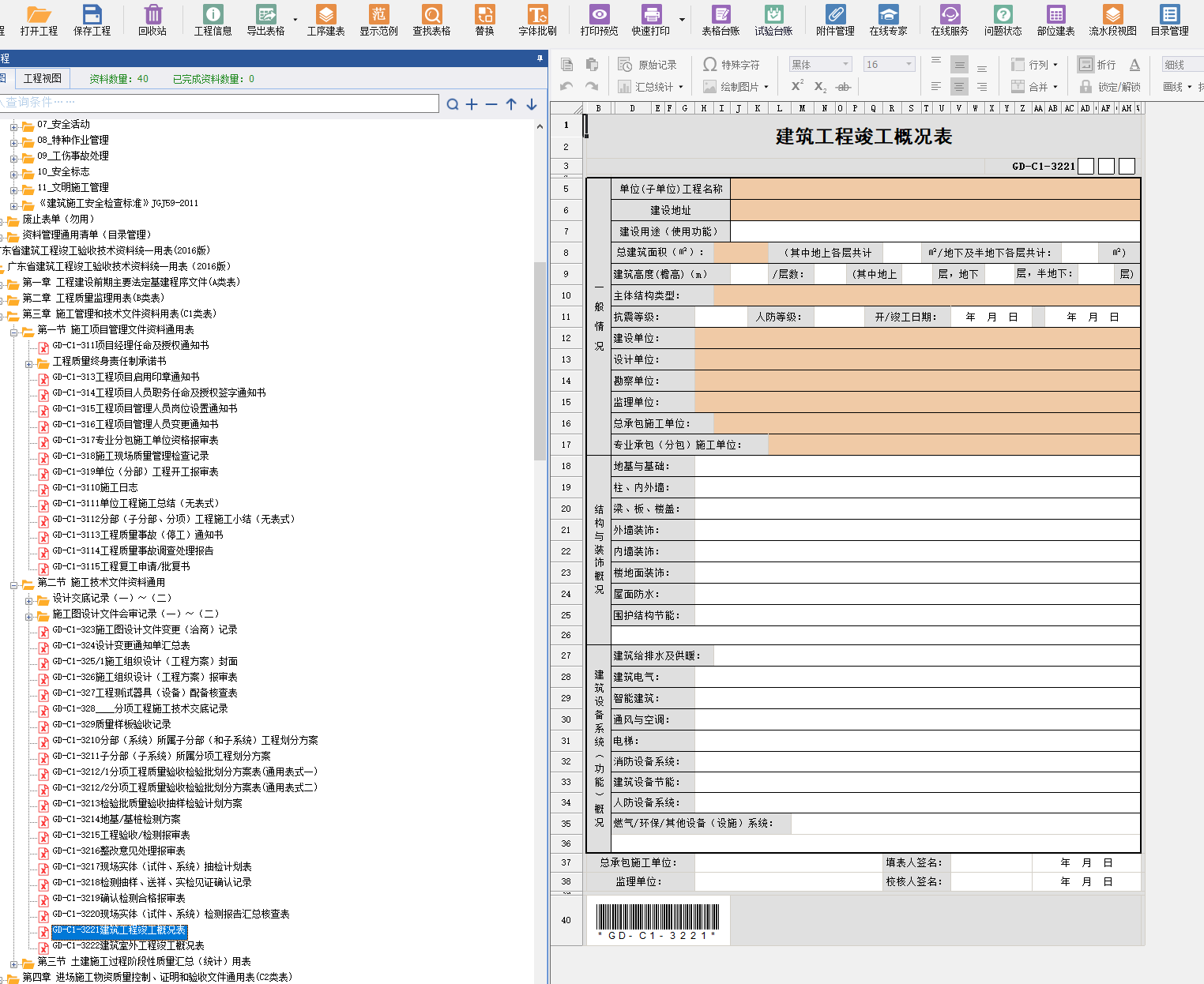Click the tree search magnifier icon
This screenshot has width=1204, height=984.
coord(453,104)
